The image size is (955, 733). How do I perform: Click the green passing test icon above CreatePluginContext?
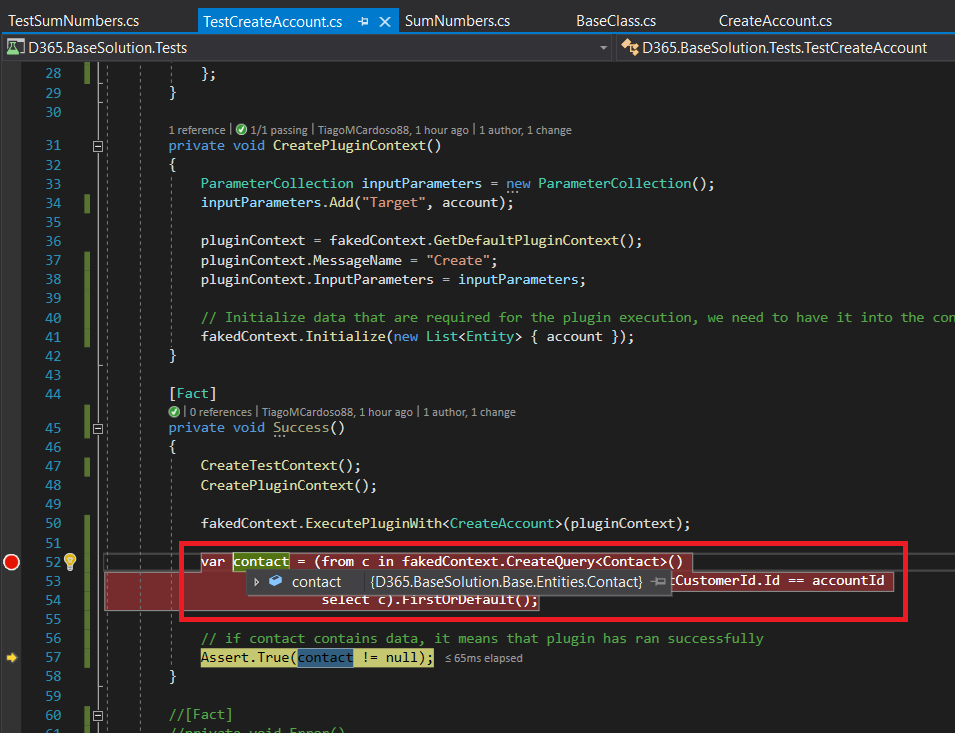click(x=241, y=130)
